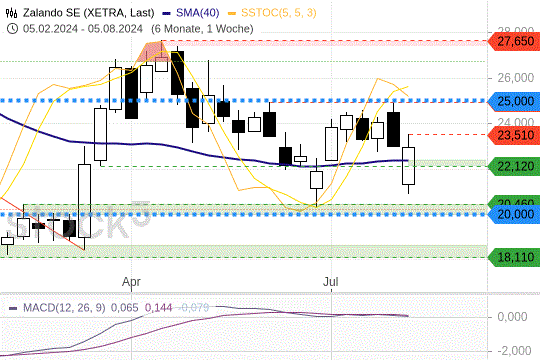This screenshot has height=360, width=540.
Task: Click the orange SSTOC legend marker
Action: (x=232, y=13)
